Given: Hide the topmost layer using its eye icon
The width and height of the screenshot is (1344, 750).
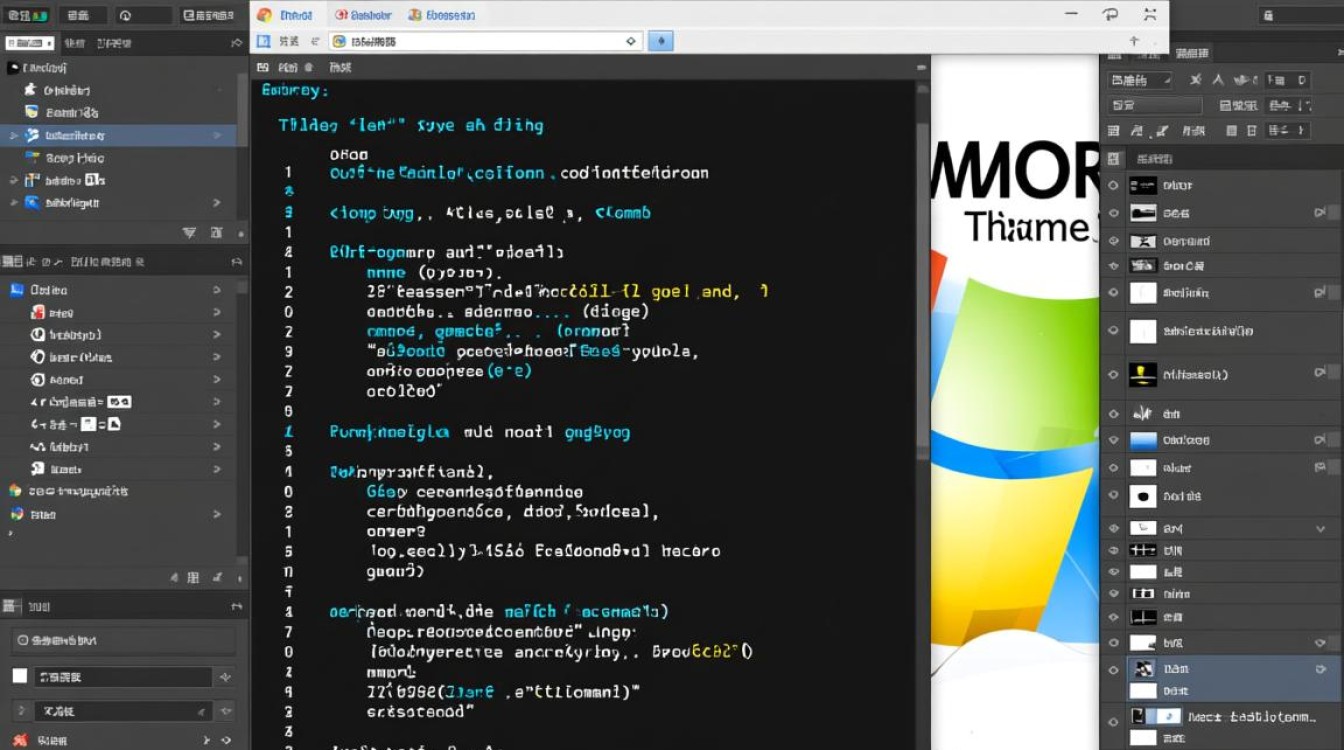Looking at the screenshot, I should (x=1114, y=185).
